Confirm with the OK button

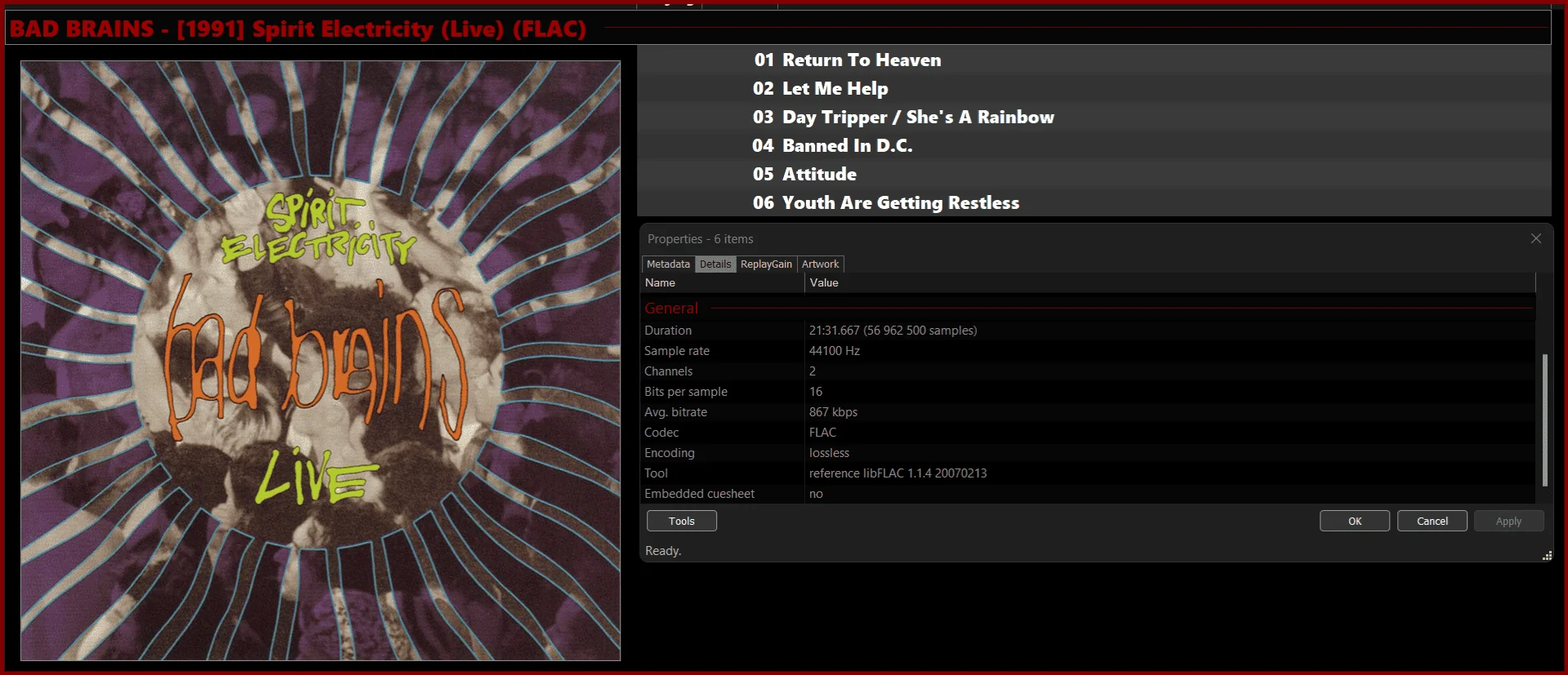[x=1354, y=521]
